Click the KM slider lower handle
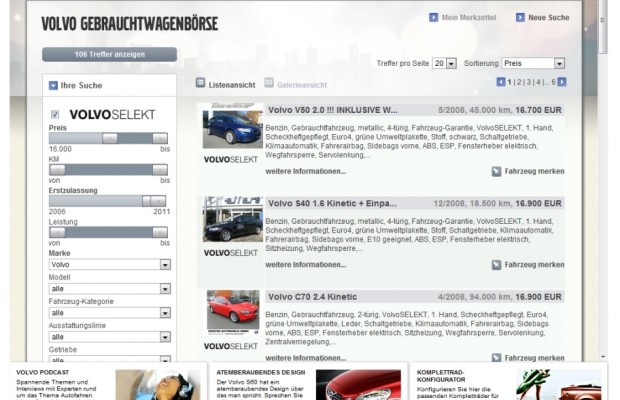The image size is (620, 400). (x=57, y=170)
